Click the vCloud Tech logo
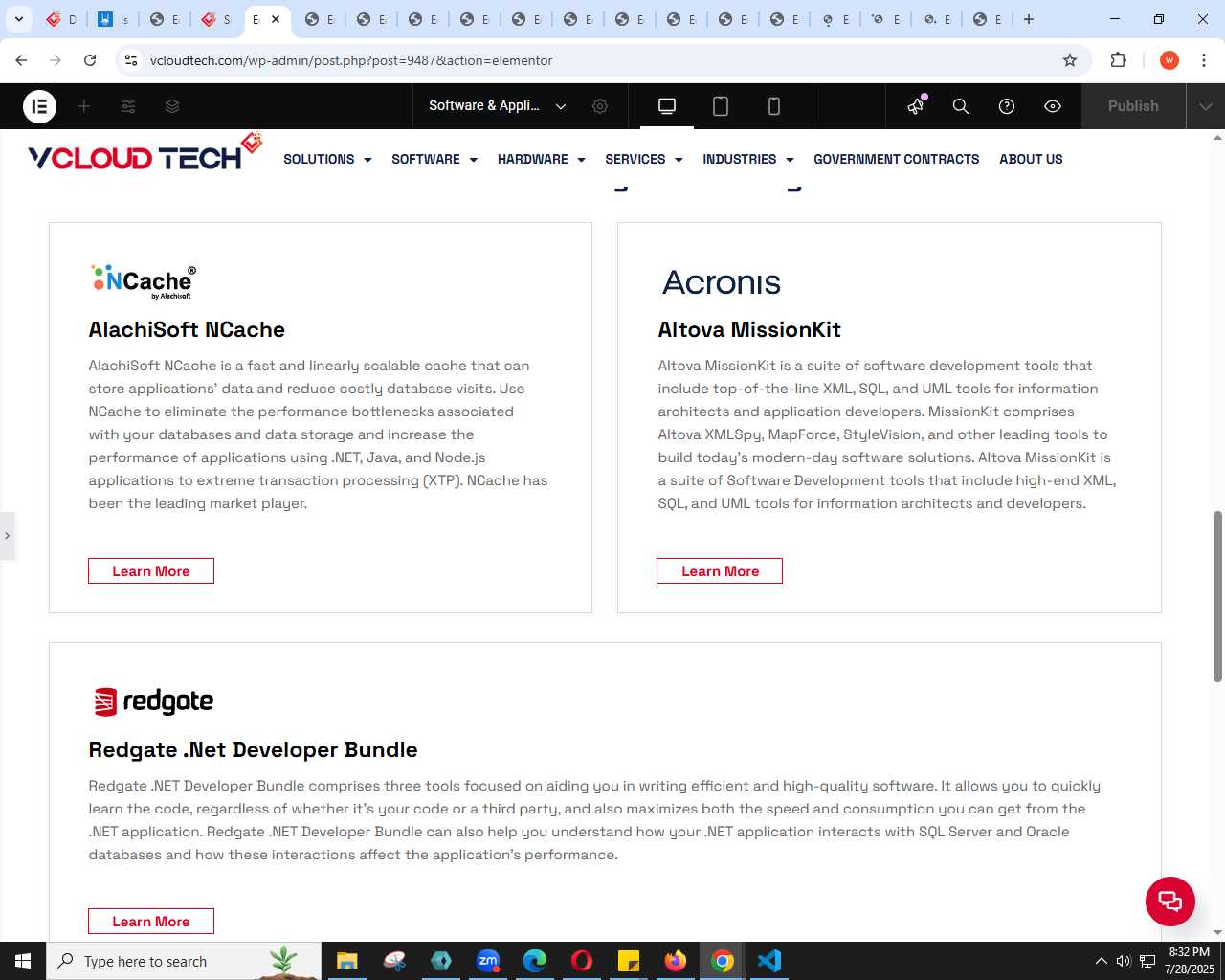The height and width of the screenshot is (980, 1225). [x=145, y=153]
